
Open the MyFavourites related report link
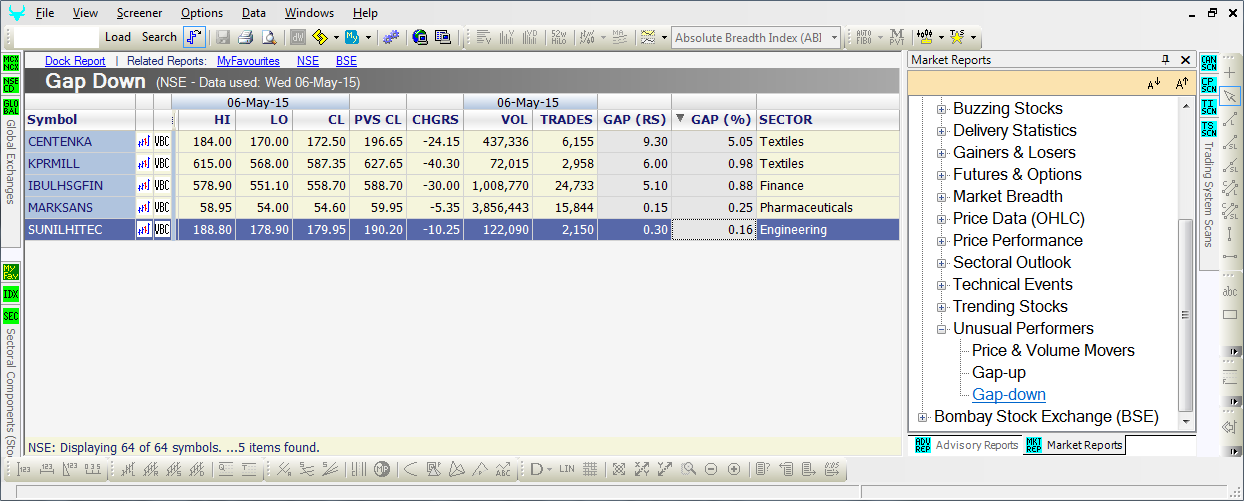tap(248, 61)
